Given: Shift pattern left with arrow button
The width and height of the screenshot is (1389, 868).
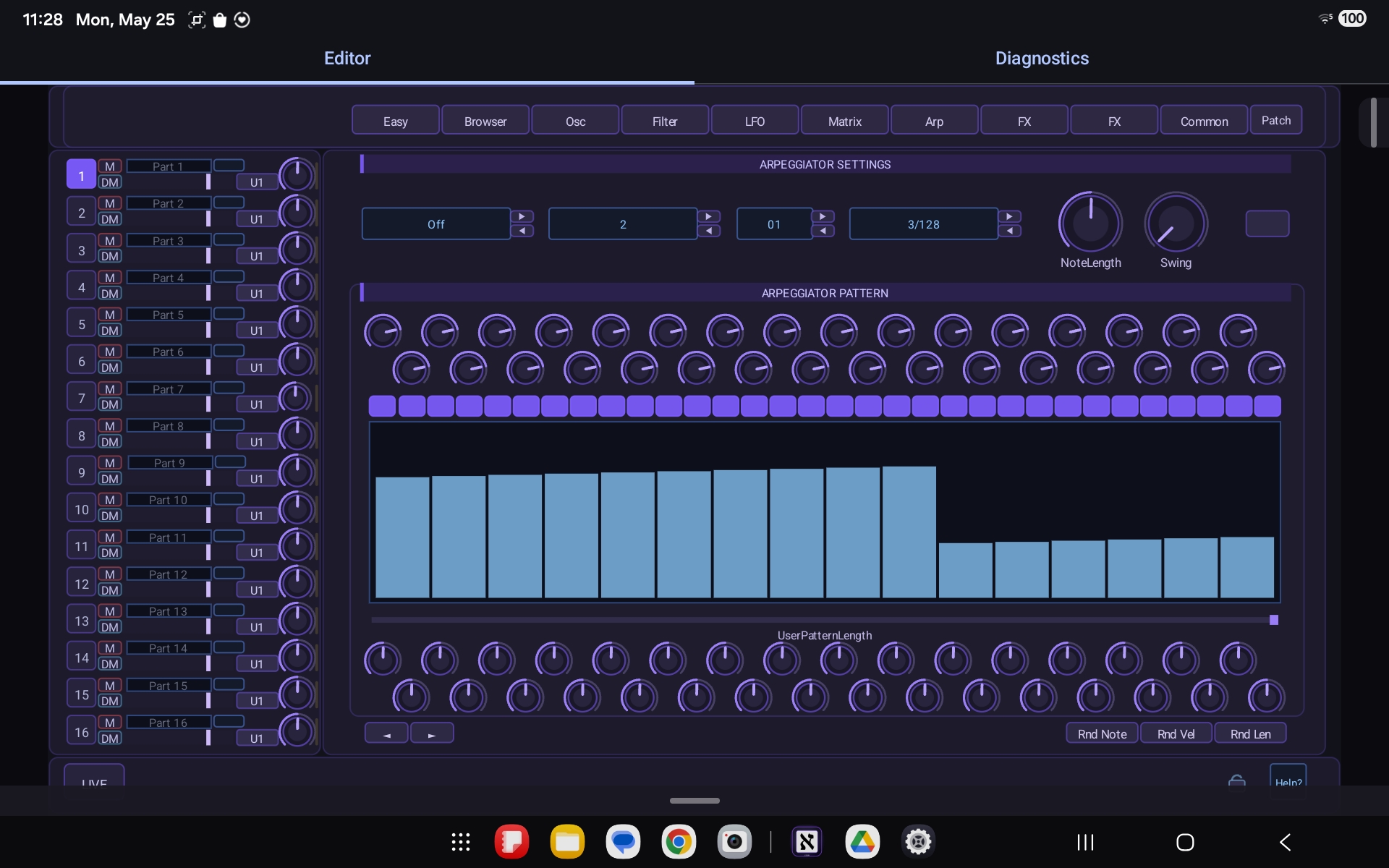Looking at the screenshot, I should tap(386, 733).
